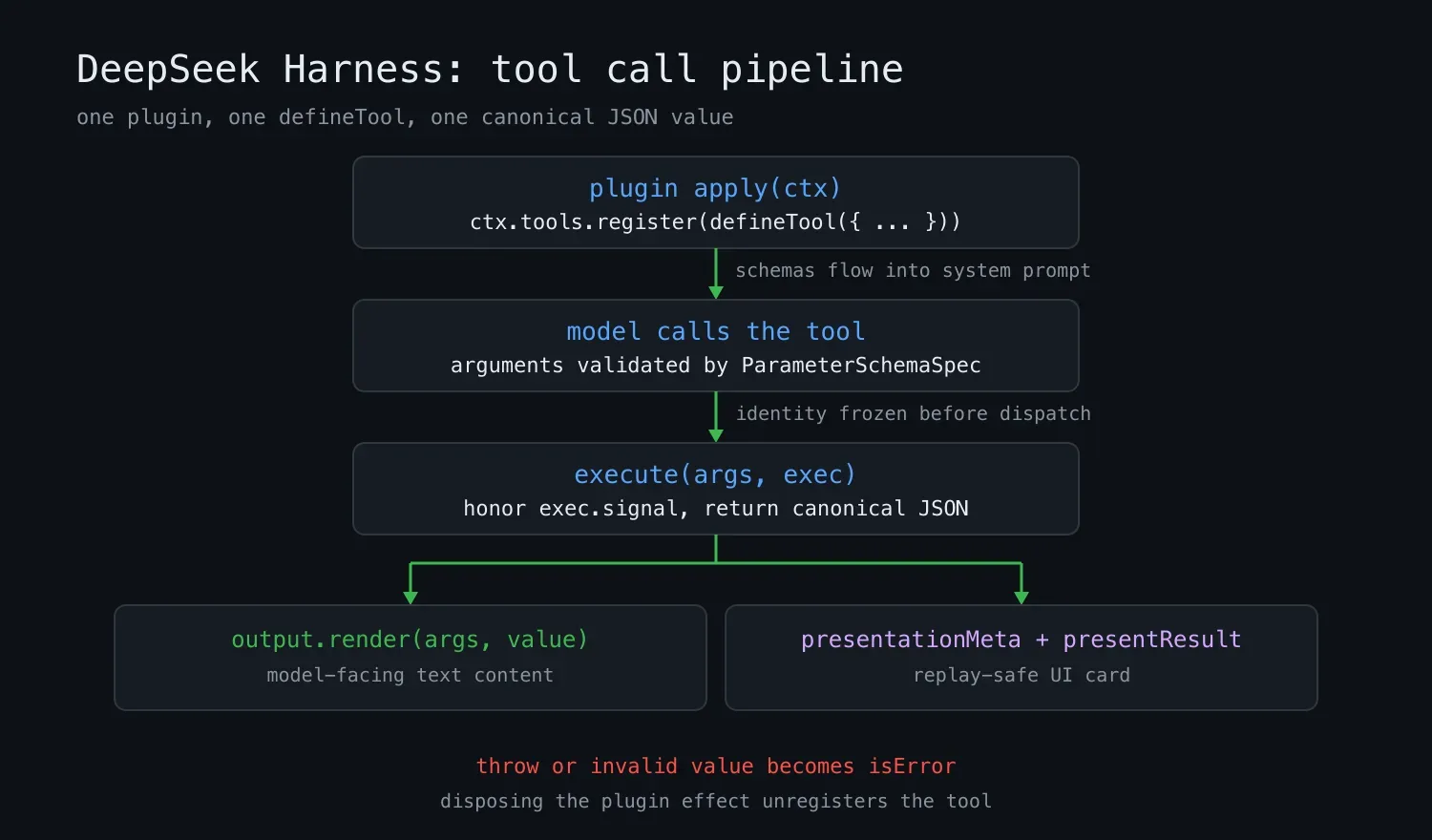Click the 'DeepSeek Harness: tool call pipeline' title

(490, 70)
